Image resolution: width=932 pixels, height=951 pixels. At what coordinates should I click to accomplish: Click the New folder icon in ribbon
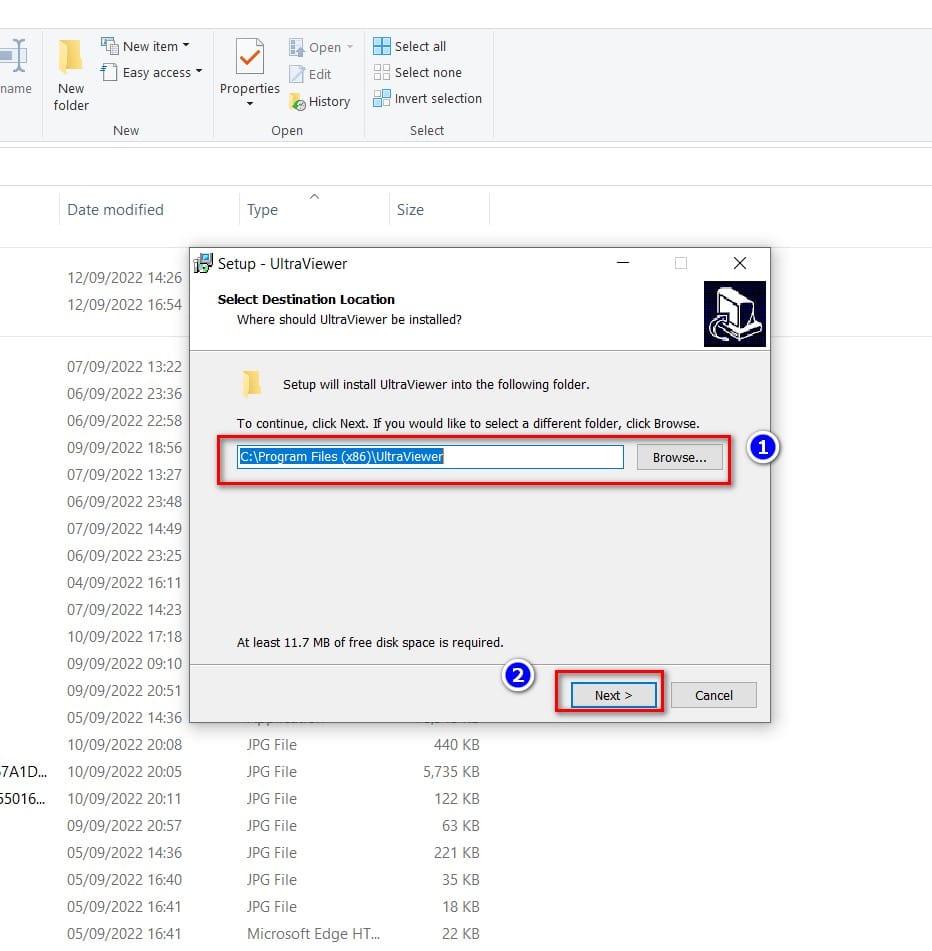click(x=70, y=56)
